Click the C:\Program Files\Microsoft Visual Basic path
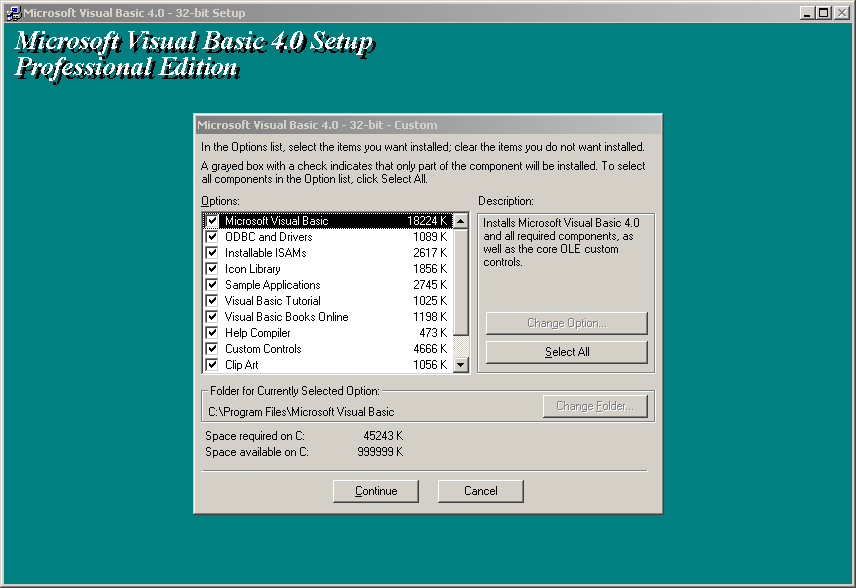Viewport: 856px width, 588px height. pyautogui.click(x=301, y=412)
